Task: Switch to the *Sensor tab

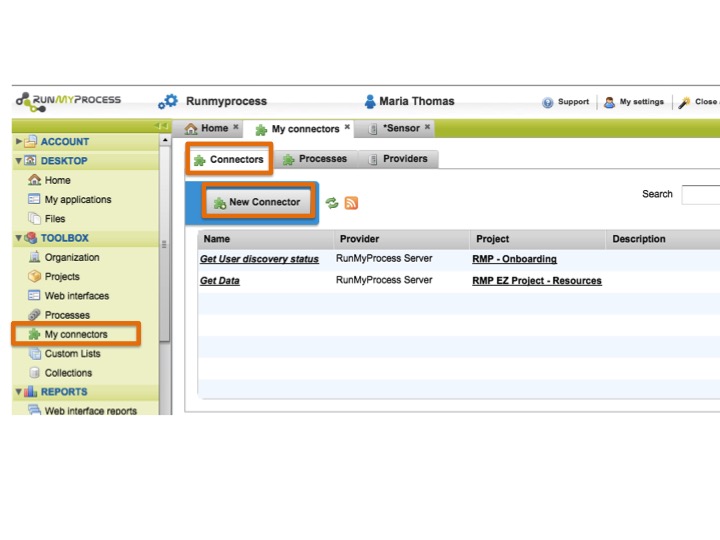Action: pyautogui.click(x=394, y=128)
